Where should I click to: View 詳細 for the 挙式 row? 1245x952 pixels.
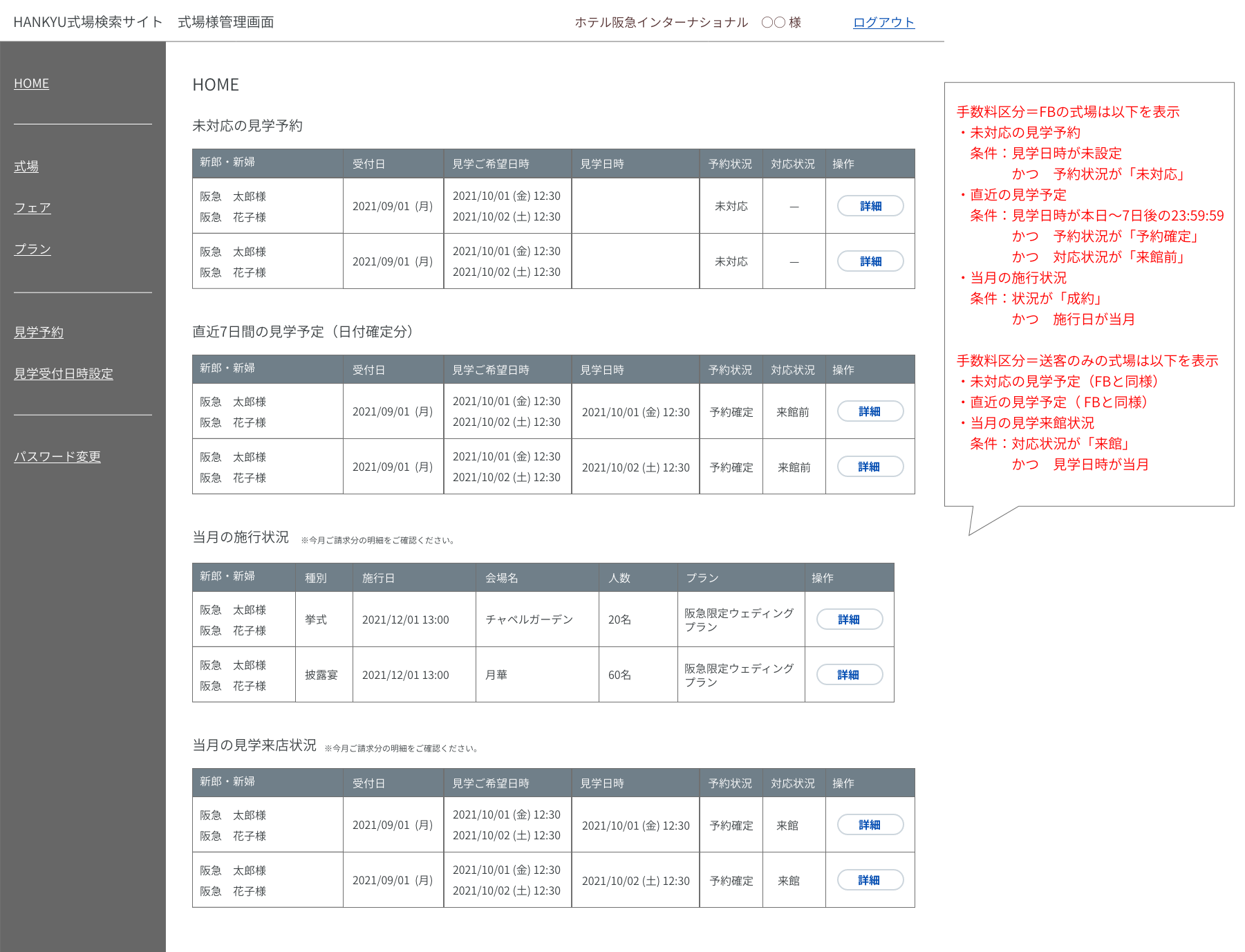[x=849, y=619]
